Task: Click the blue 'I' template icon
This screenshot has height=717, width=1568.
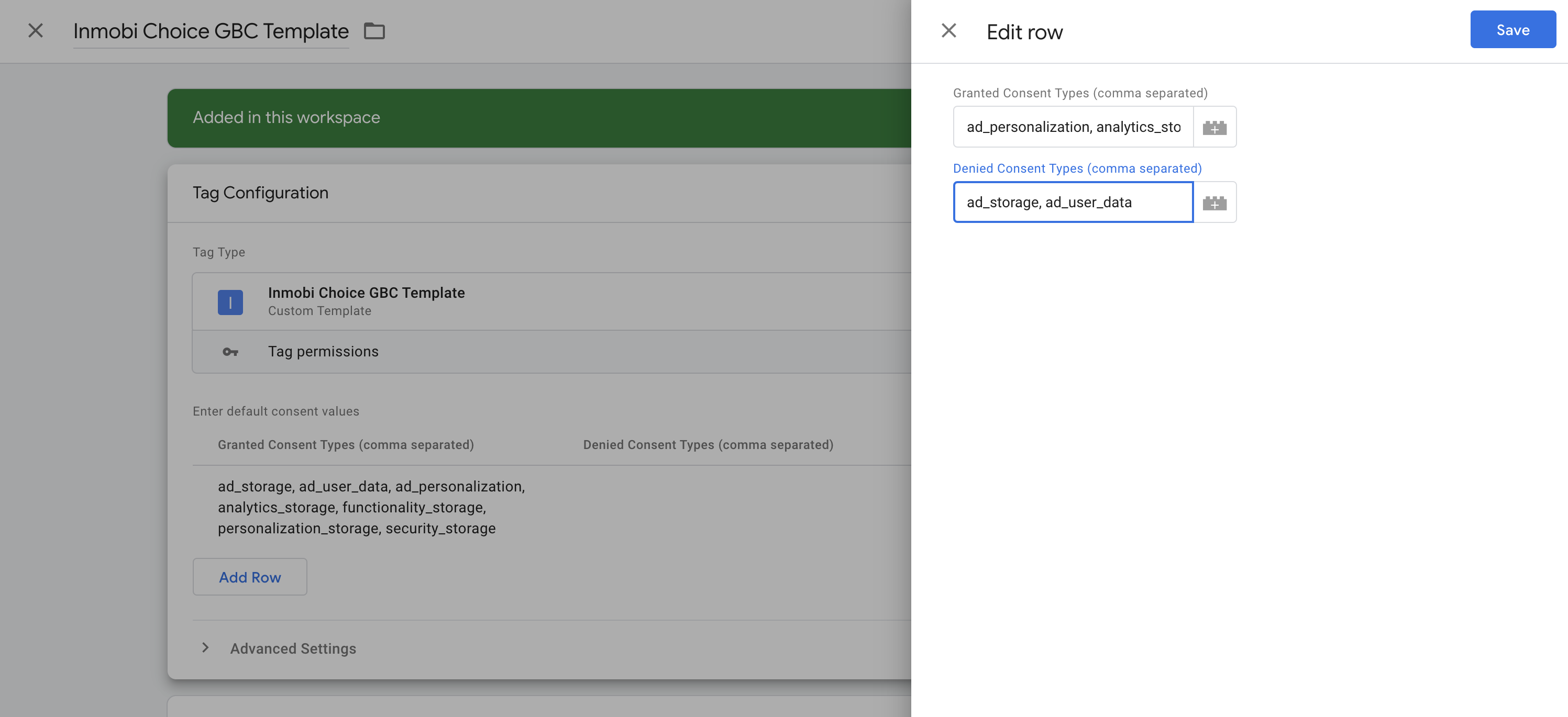Action: [230, 301]
